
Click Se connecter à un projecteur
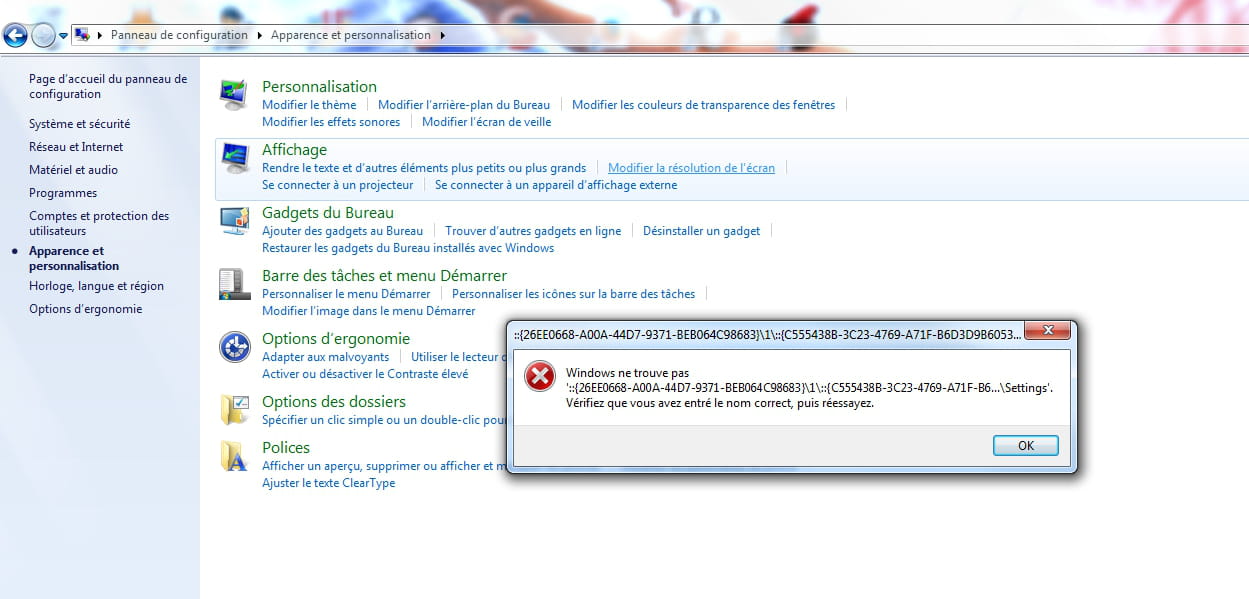(x=338, y=185)
